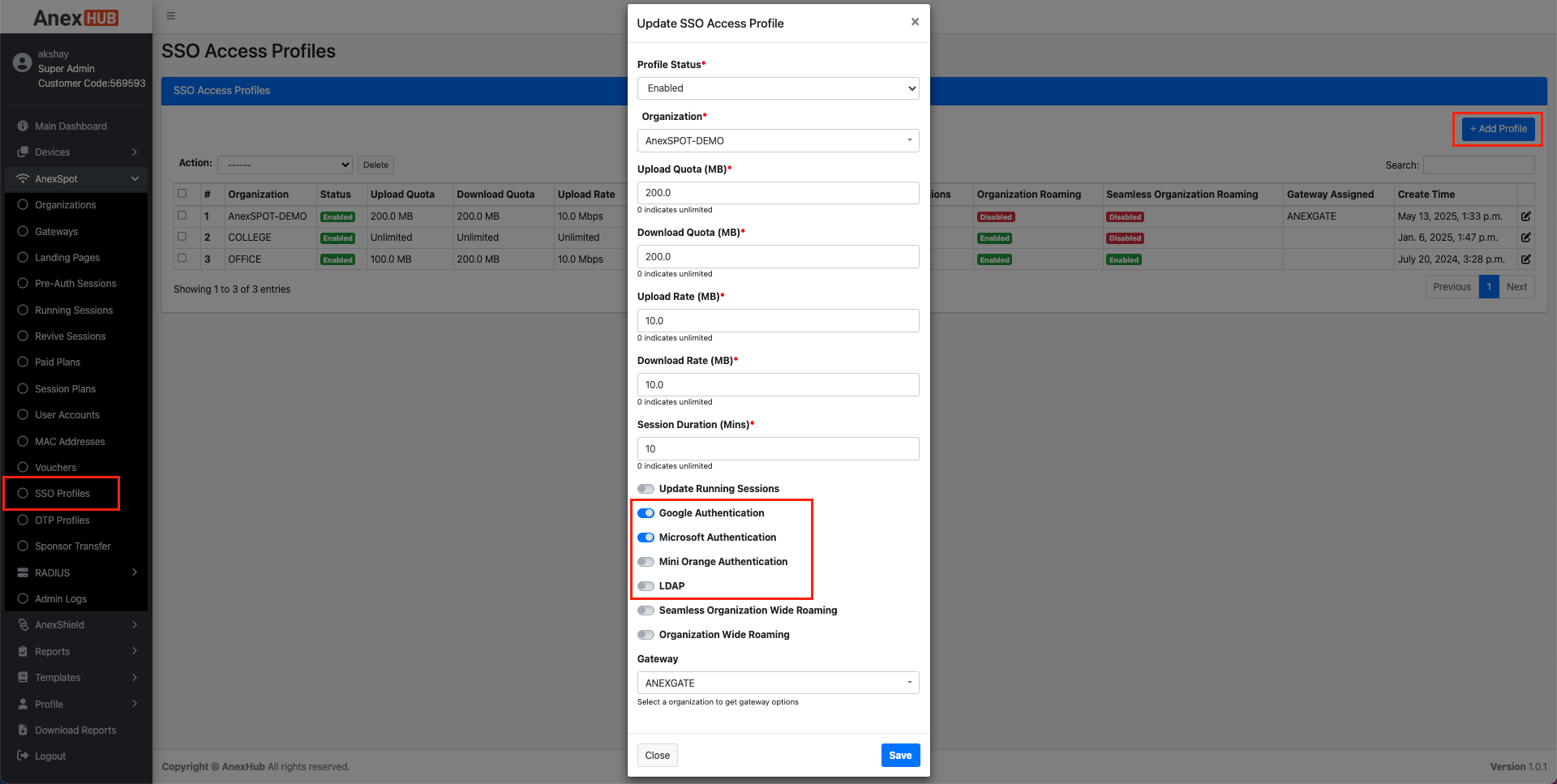The width and height of the screenshot is (1557, 784).
Task: Open the Main Dashboard from the sidebar
Action: pyautogui.click(x=22, y=126)
